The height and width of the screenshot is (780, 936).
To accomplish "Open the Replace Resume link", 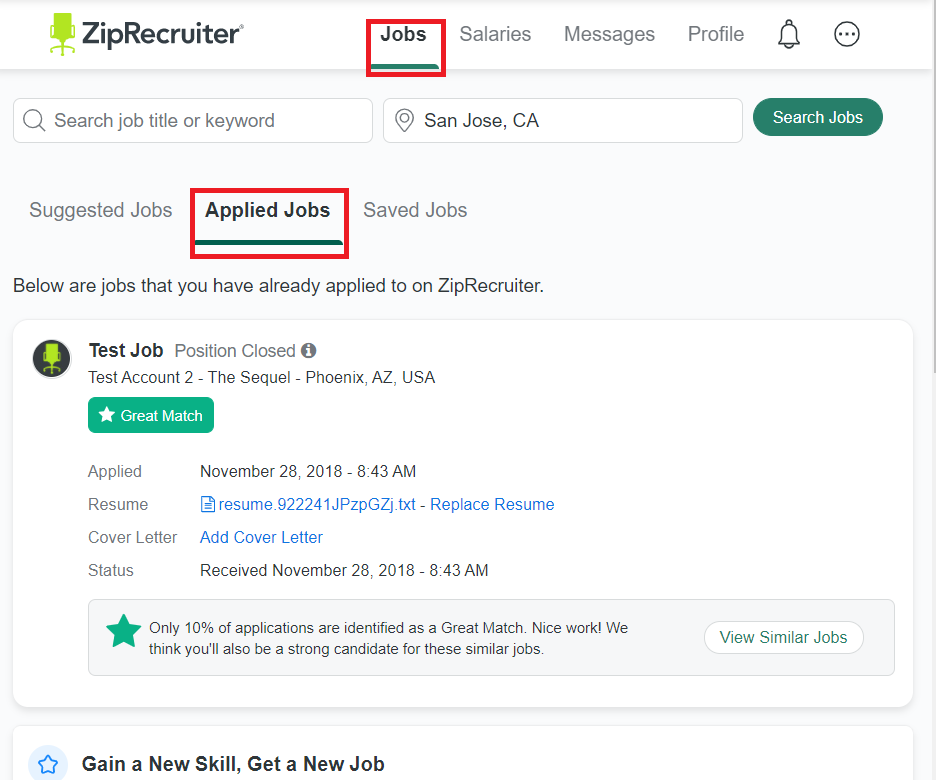I will point(491,504).
